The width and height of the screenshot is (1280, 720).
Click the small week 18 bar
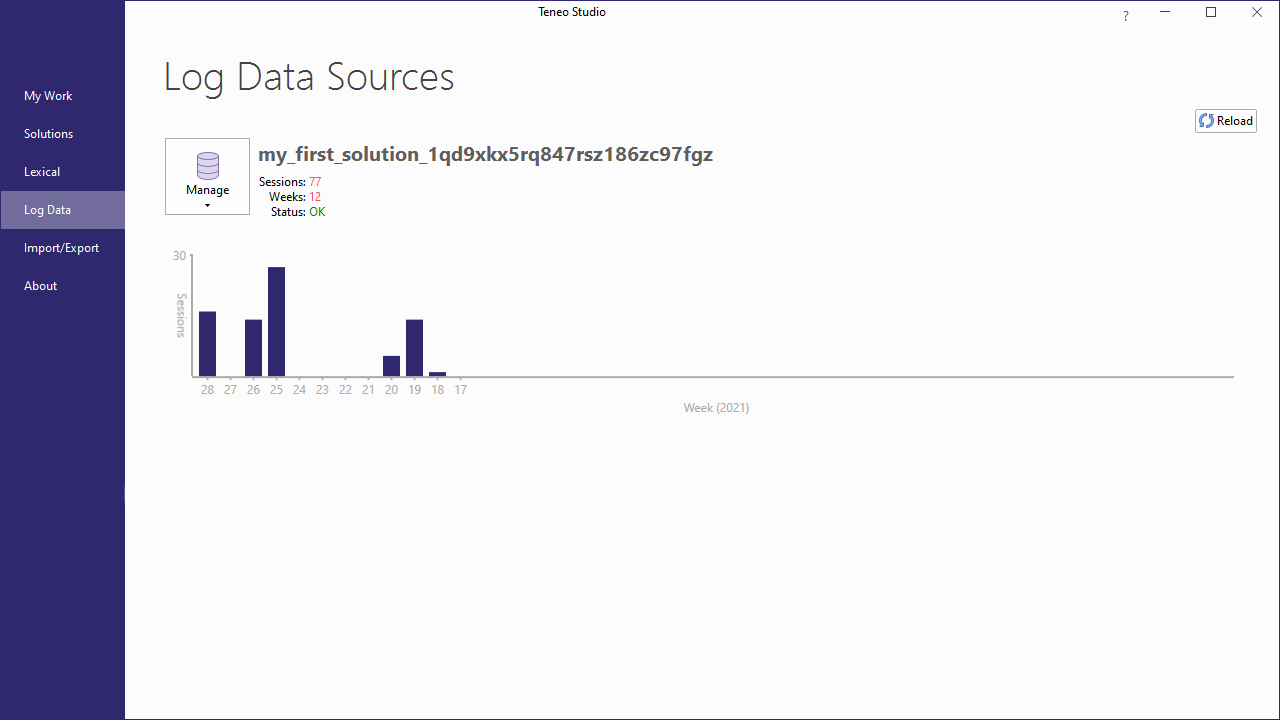pyautogui.click(x=437, y=374)
